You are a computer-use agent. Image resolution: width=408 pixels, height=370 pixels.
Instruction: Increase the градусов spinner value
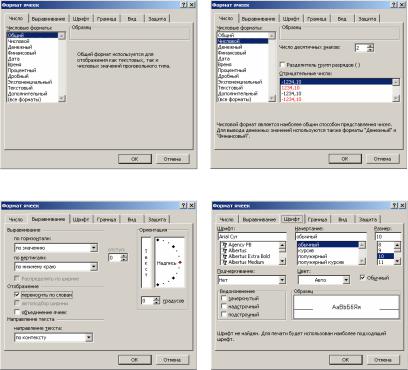coord(157,299)
